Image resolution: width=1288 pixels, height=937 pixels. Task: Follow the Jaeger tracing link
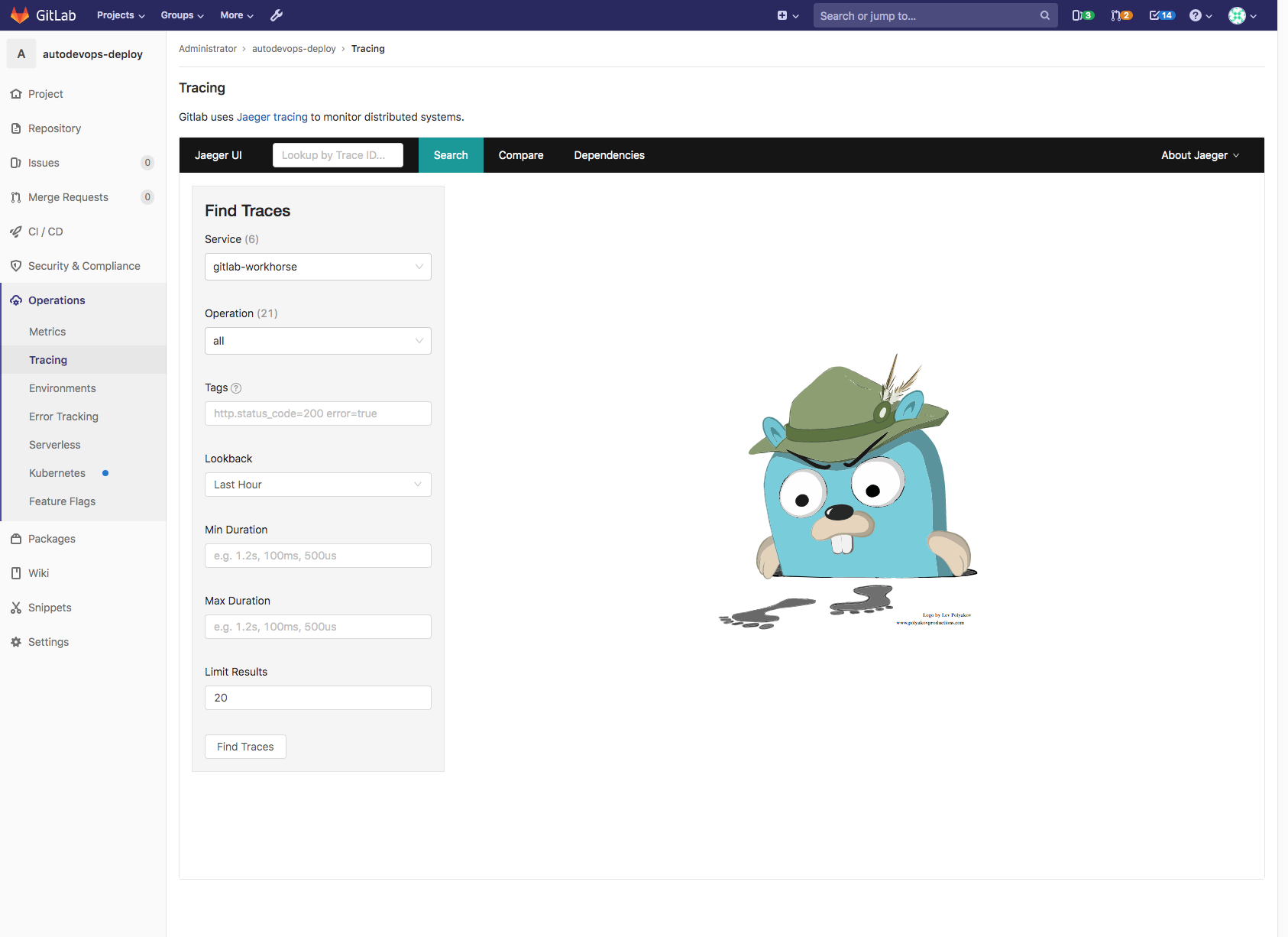(x=272, y=116)
